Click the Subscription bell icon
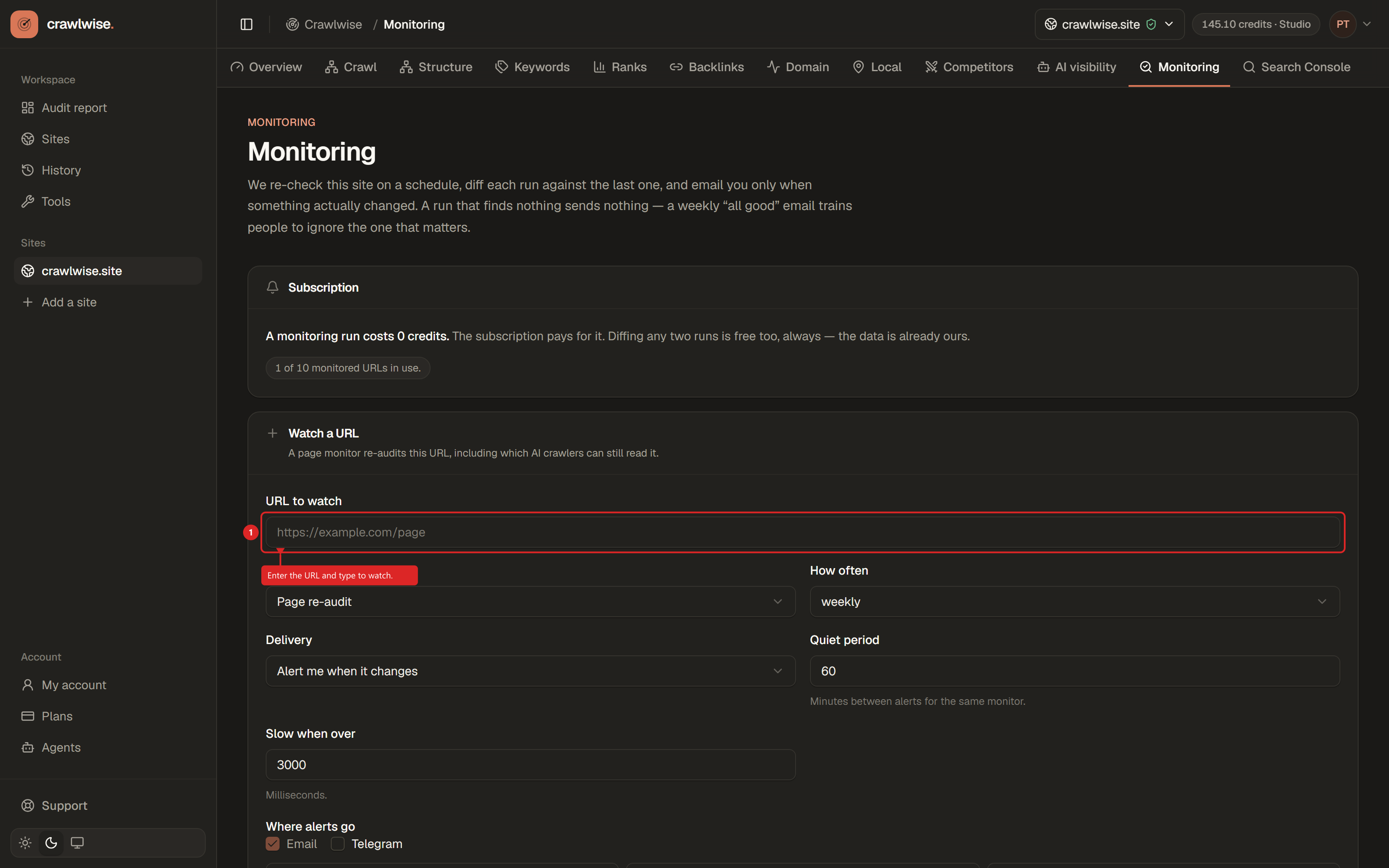 point(273,287)
